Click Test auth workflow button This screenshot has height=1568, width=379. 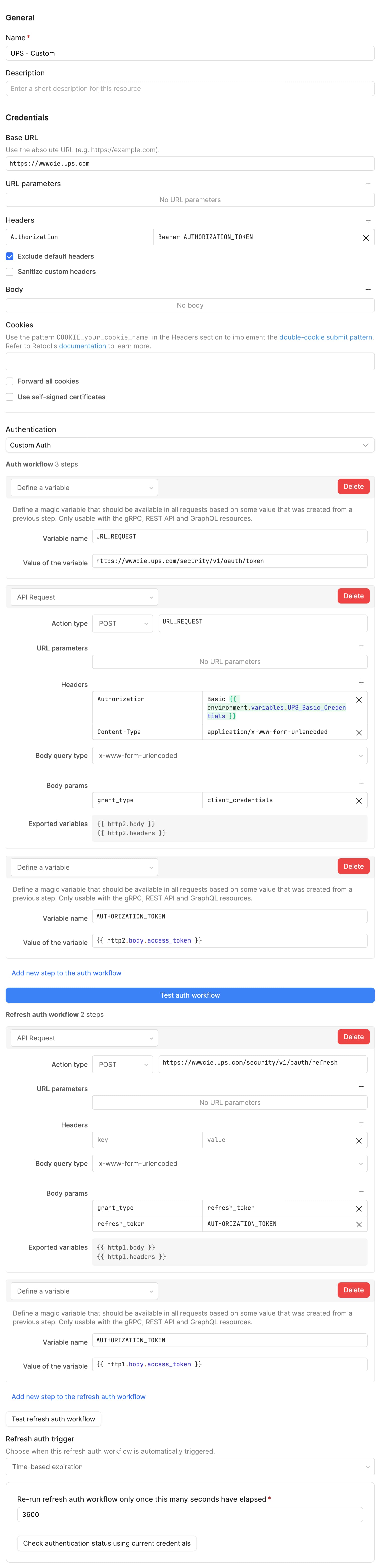pos(190,995)
